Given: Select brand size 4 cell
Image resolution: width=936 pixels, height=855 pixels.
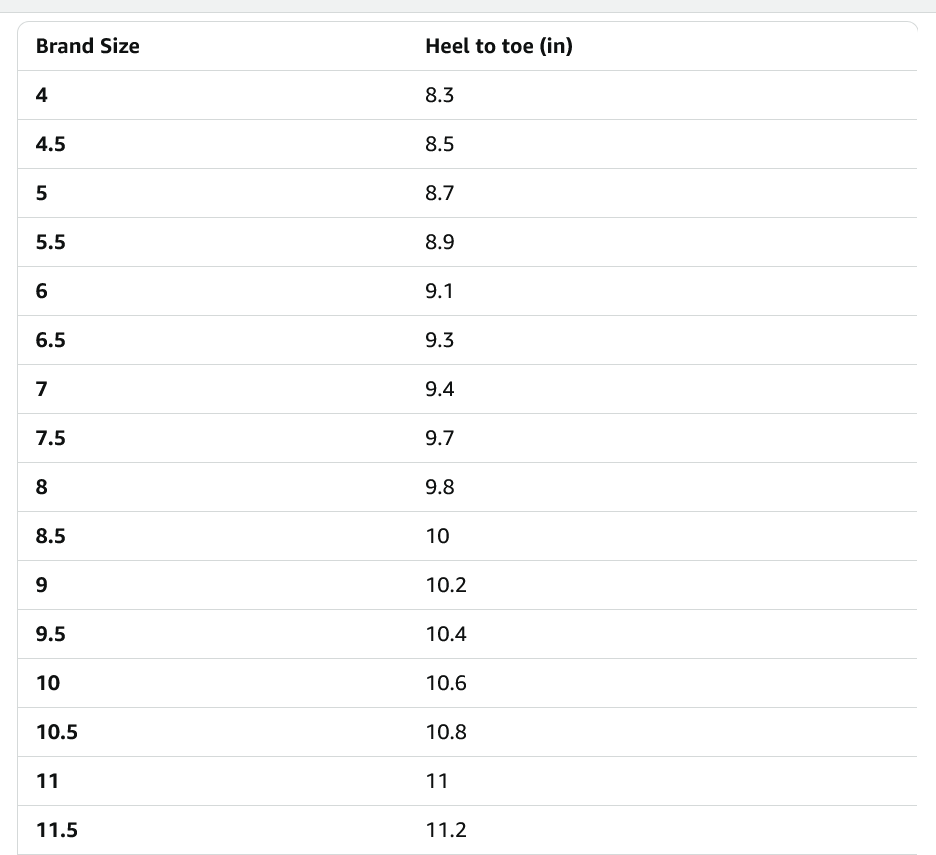Looking at the screenshot, I should click(41, 95).
